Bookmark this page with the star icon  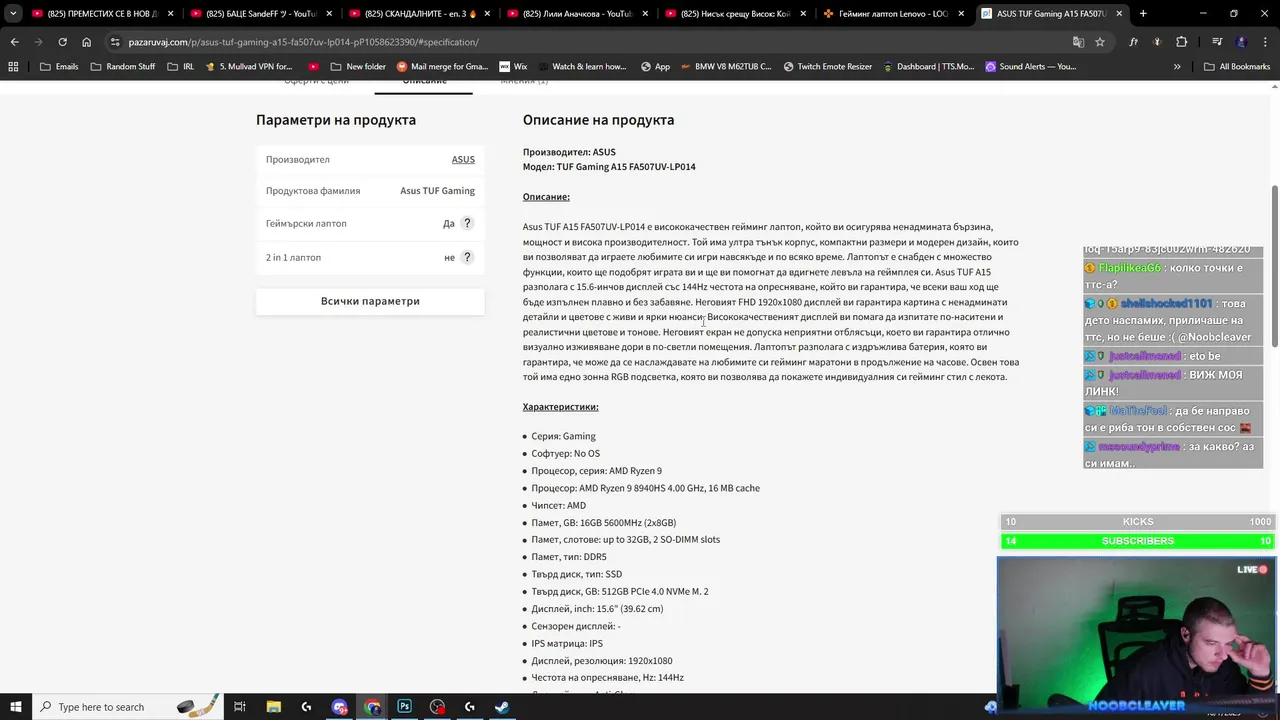pos(1100,42)
